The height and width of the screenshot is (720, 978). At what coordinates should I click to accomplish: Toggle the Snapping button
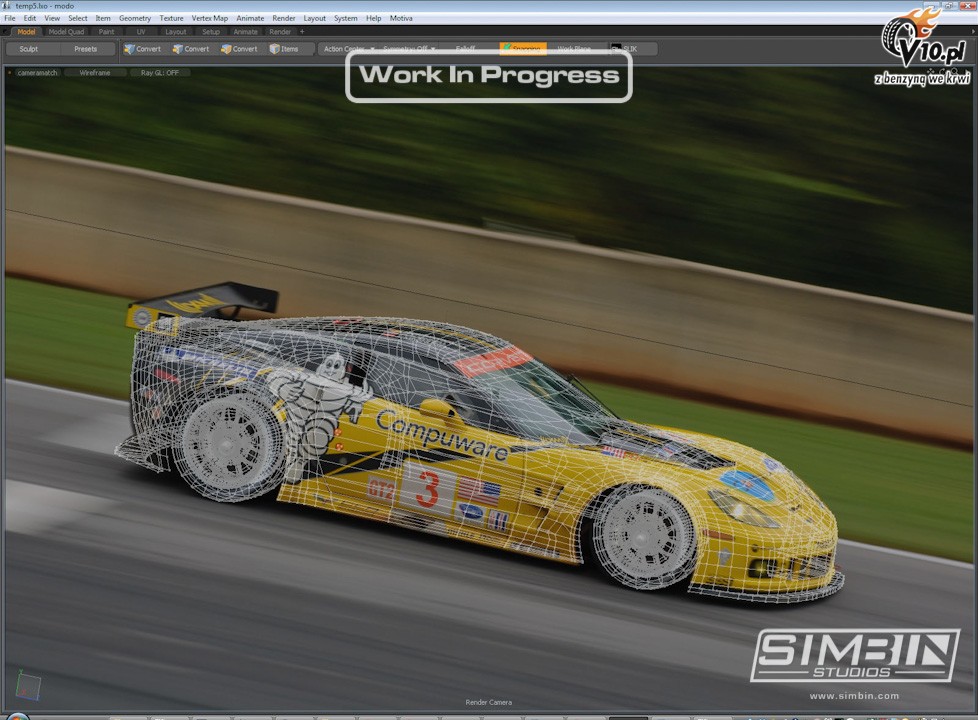click(x=523, y=48)
